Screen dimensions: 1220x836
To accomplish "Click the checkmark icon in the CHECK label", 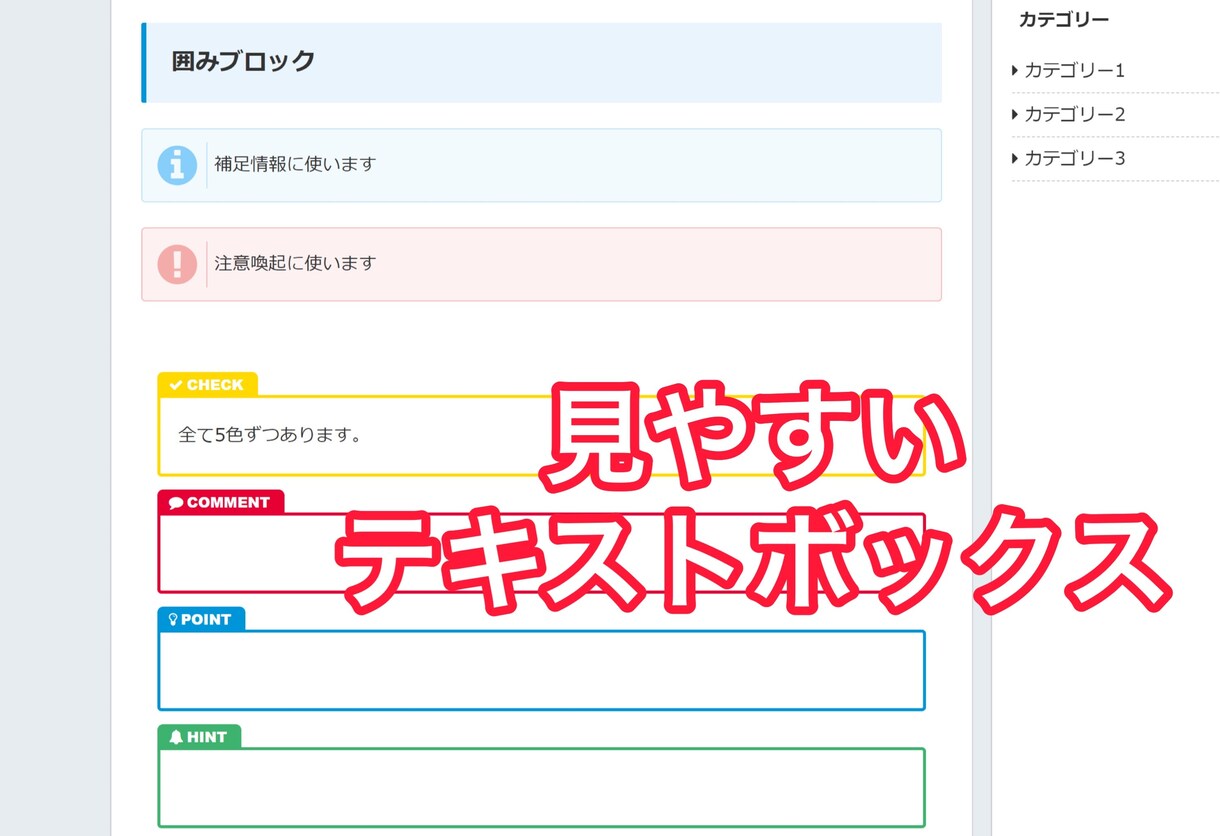I will [176, 385].
